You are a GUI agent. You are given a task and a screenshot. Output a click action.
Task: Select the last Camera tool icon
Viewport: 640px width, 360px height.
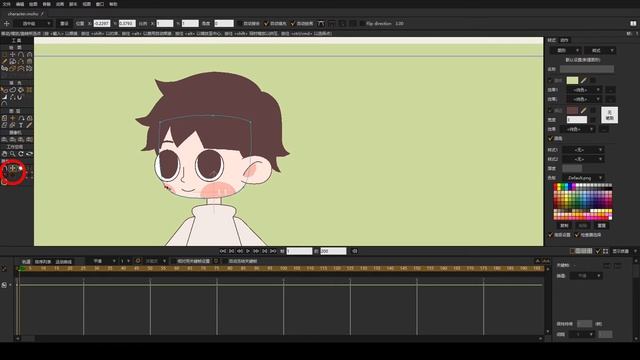(29, 140)
